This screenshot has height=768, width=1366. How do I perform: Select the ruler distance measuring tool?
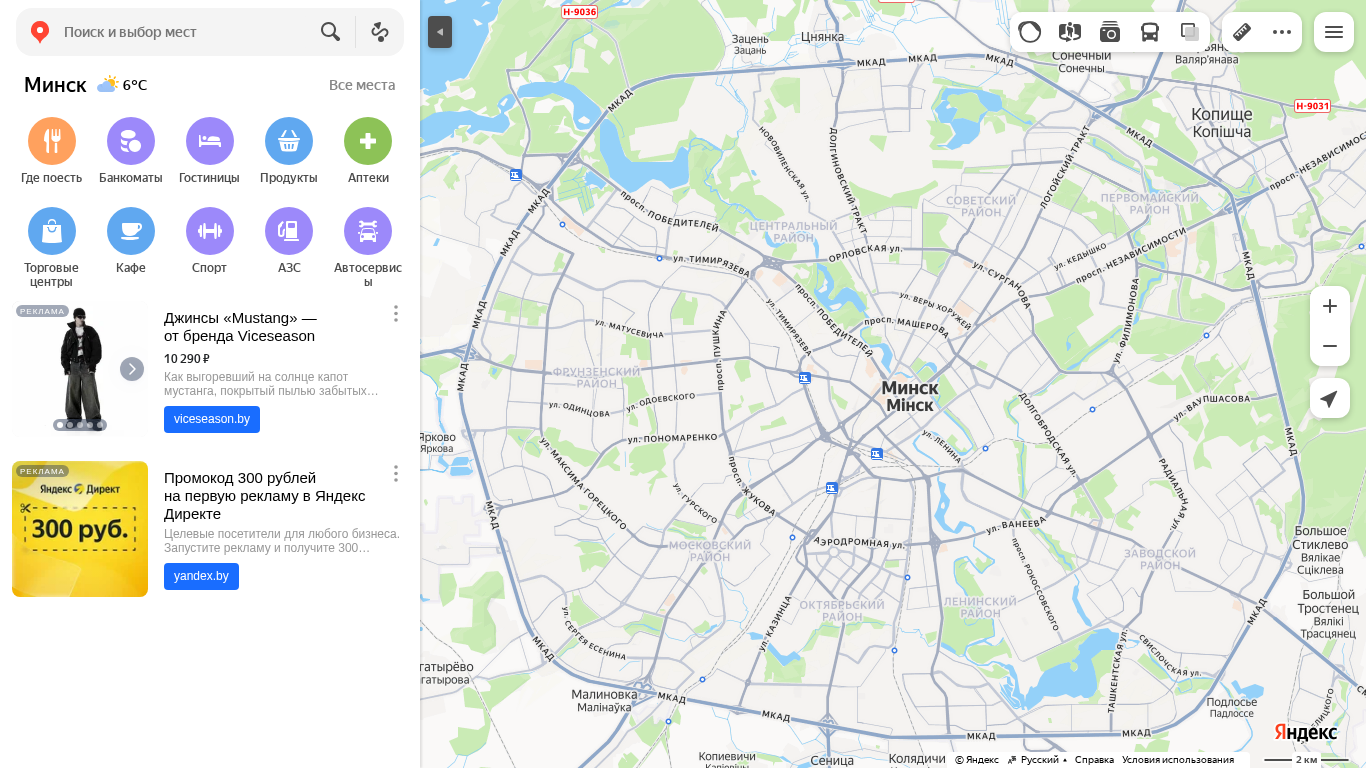pyautogui.click(x=1242, y=32)
